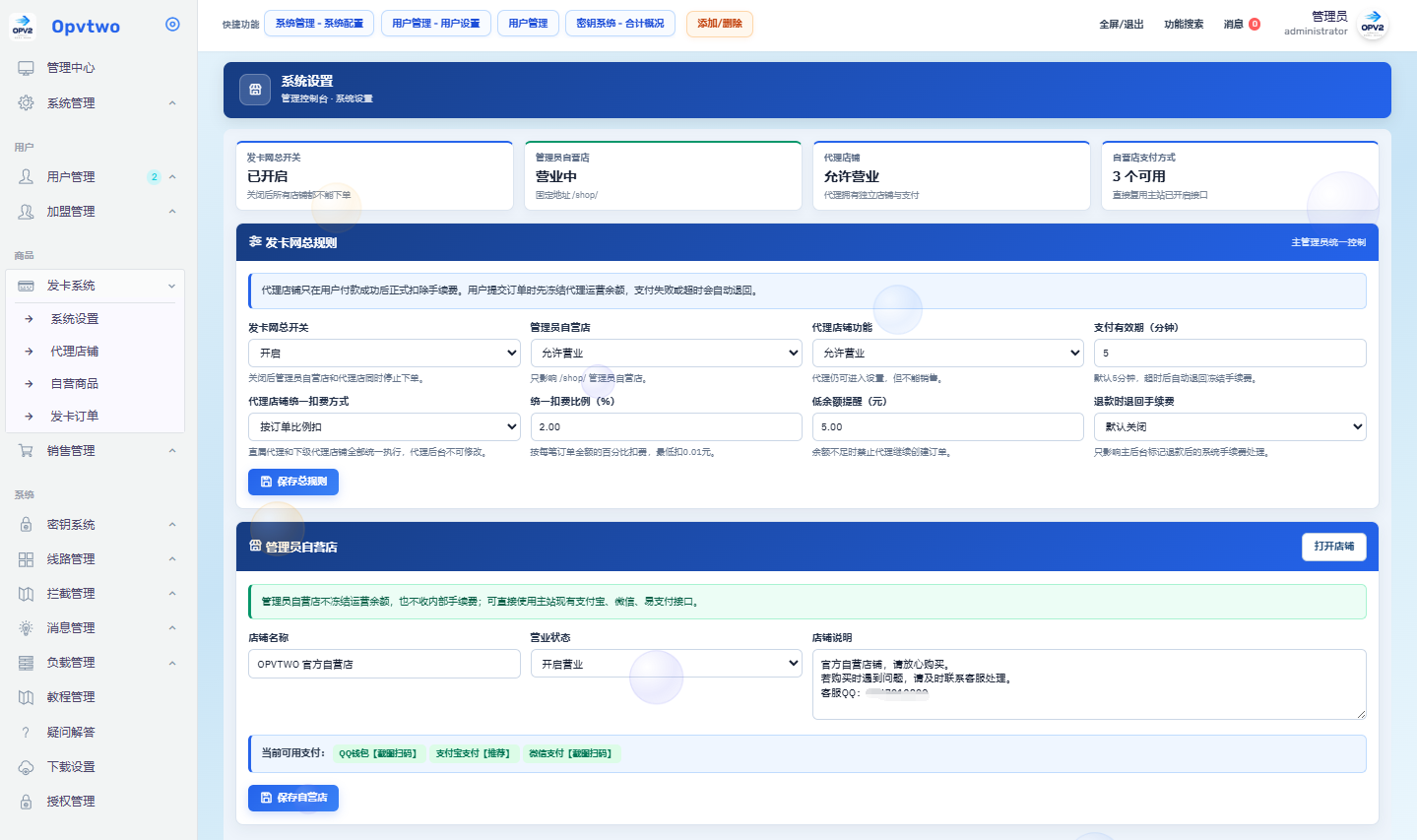Click the 线路管理 grid icon
The width and height of the screenshot is (1417, 840).
[x=26, y=559]
